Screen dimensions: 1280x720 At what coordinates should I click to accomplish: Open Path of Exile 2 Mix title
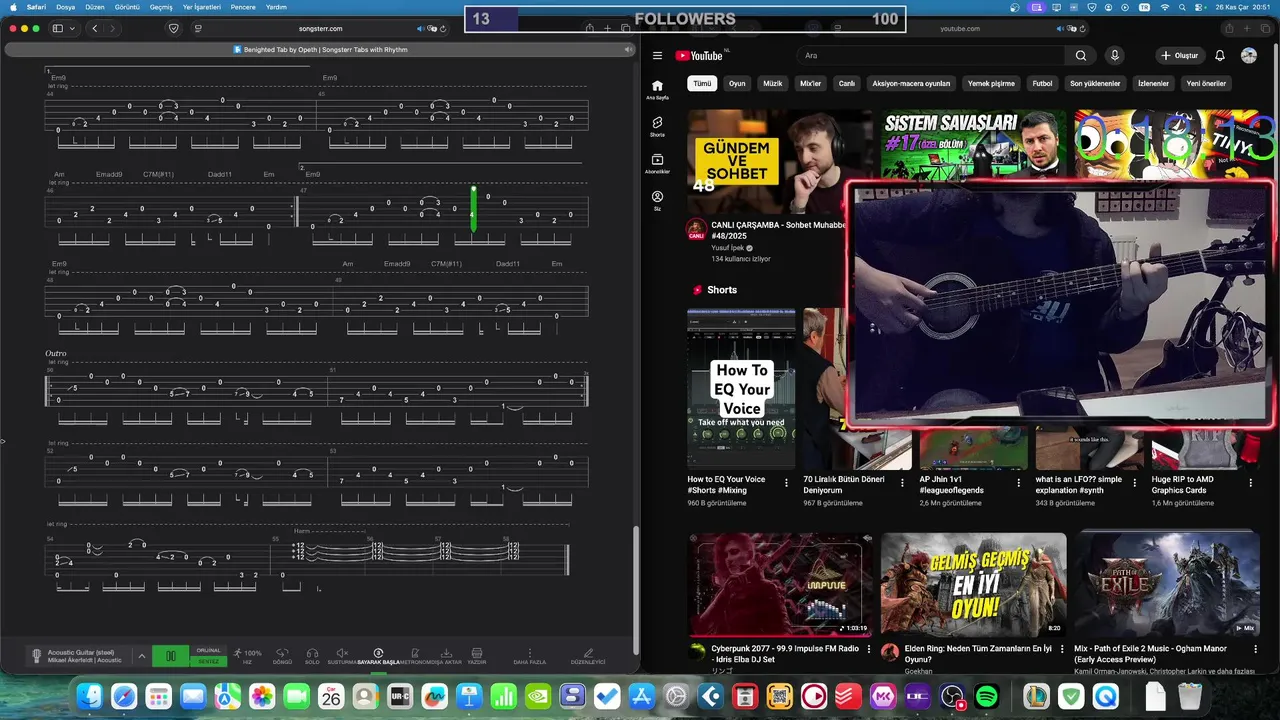tap(1150, 653)
